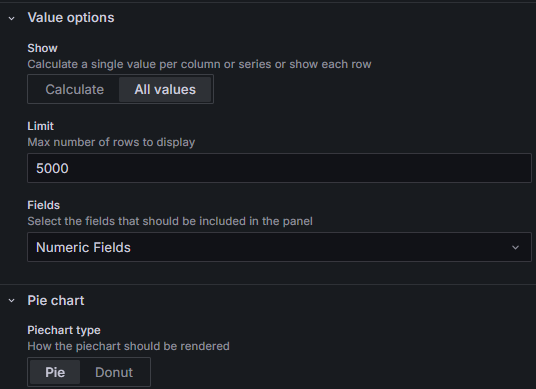Click the Piechart type label
This screenshot has width=536, height=389.
64,330
